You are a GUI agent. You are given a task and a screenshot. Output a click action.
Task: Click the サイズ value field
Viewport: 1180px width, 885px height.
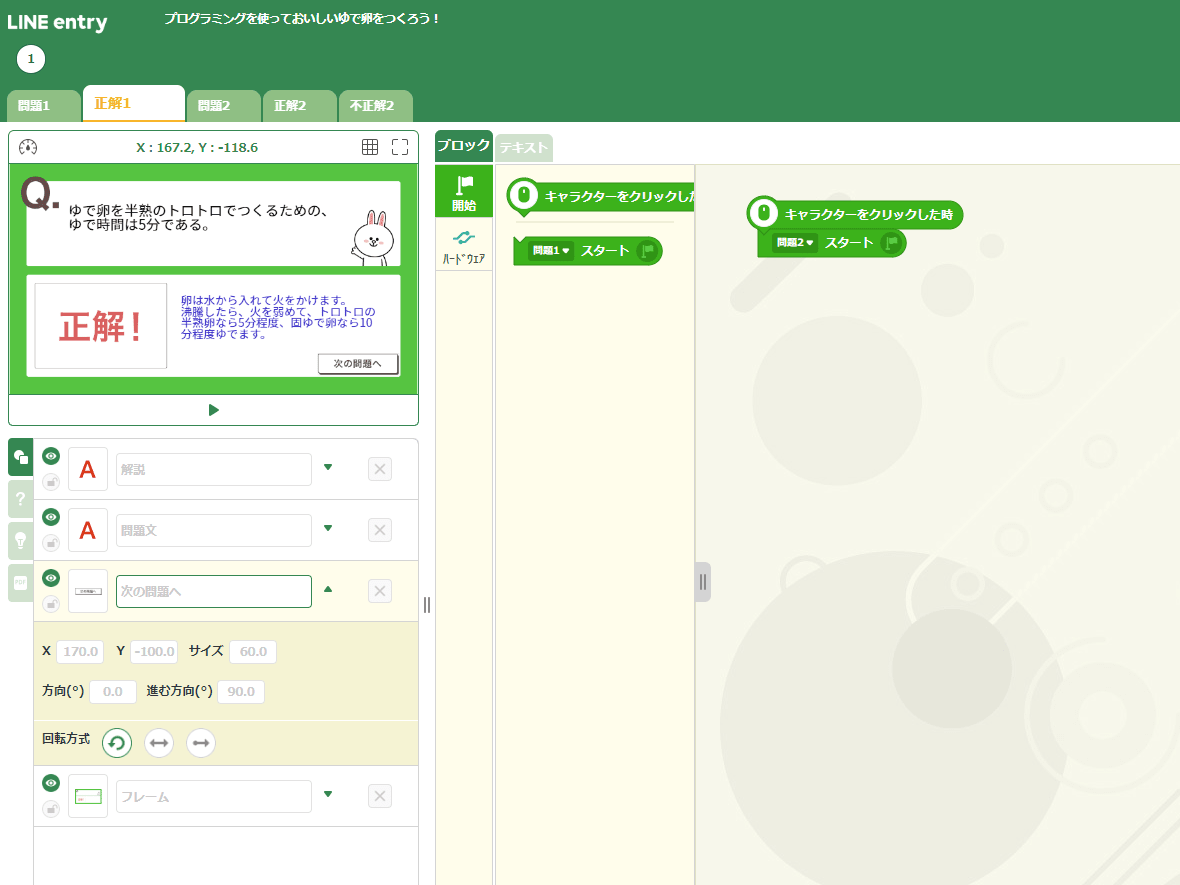click(253, 652)
